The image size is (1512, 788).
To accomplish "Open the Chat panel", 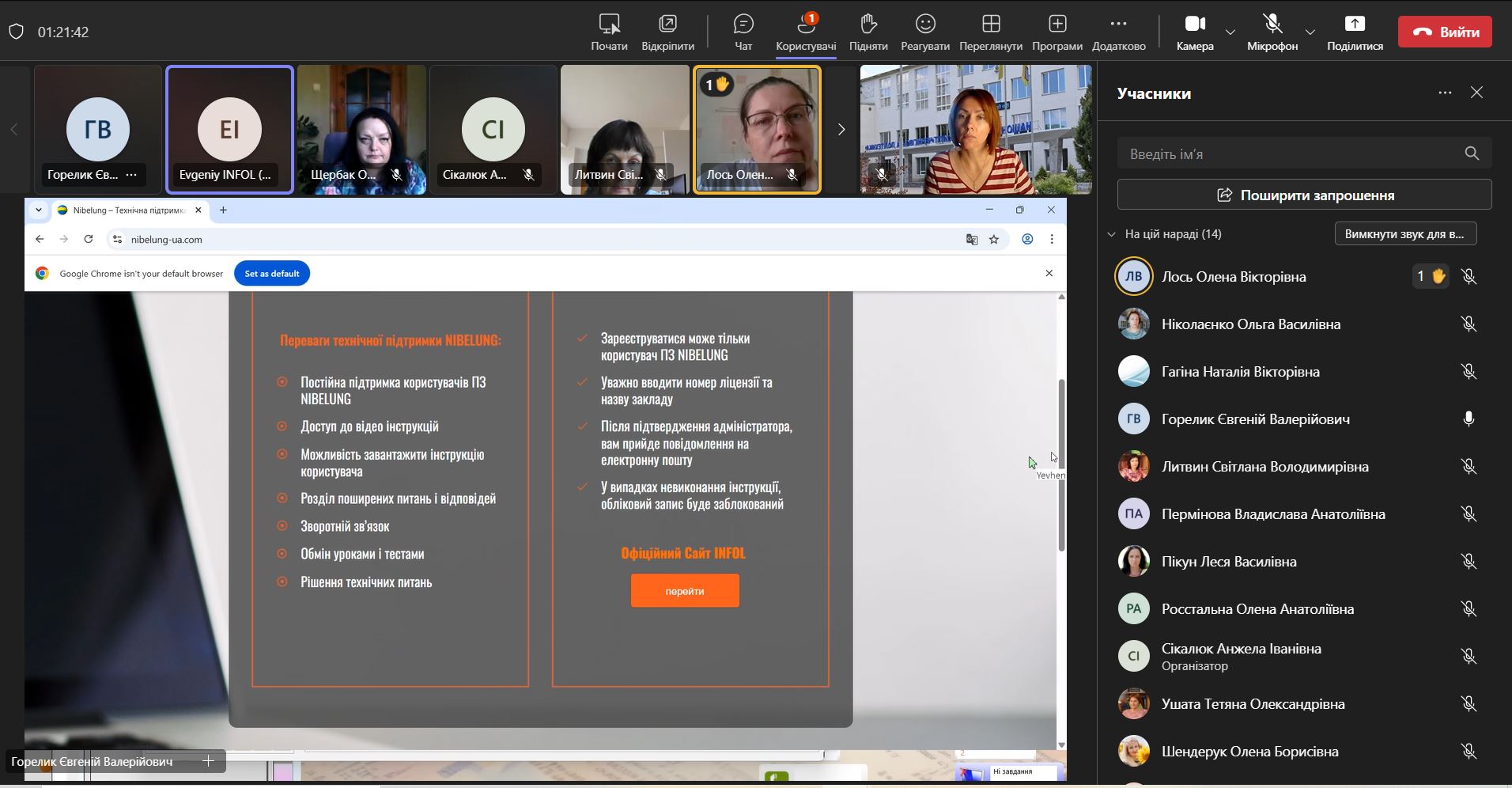I will [x=743, y=32].
